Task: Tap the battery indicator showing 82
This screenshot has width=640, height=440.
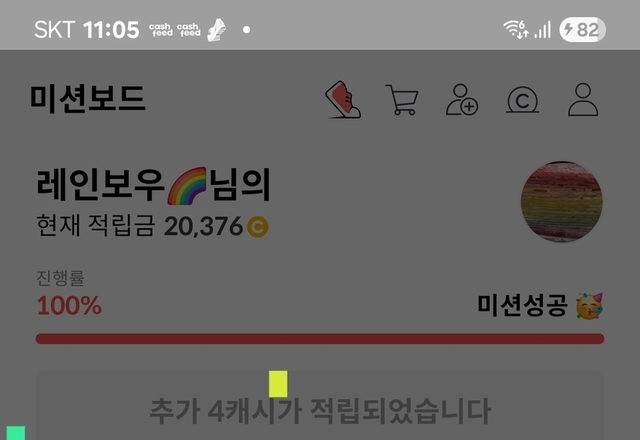Action: pos(582,30)
